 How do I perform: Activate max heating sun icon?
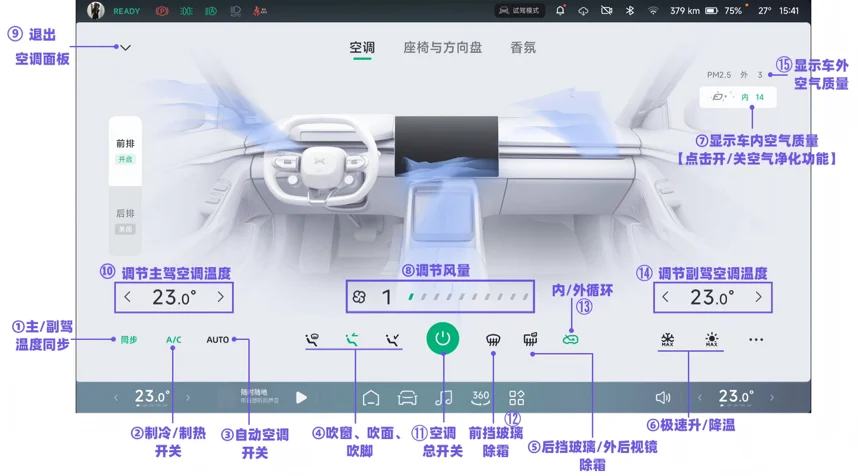pyautogui.click(x=711, y=340)
